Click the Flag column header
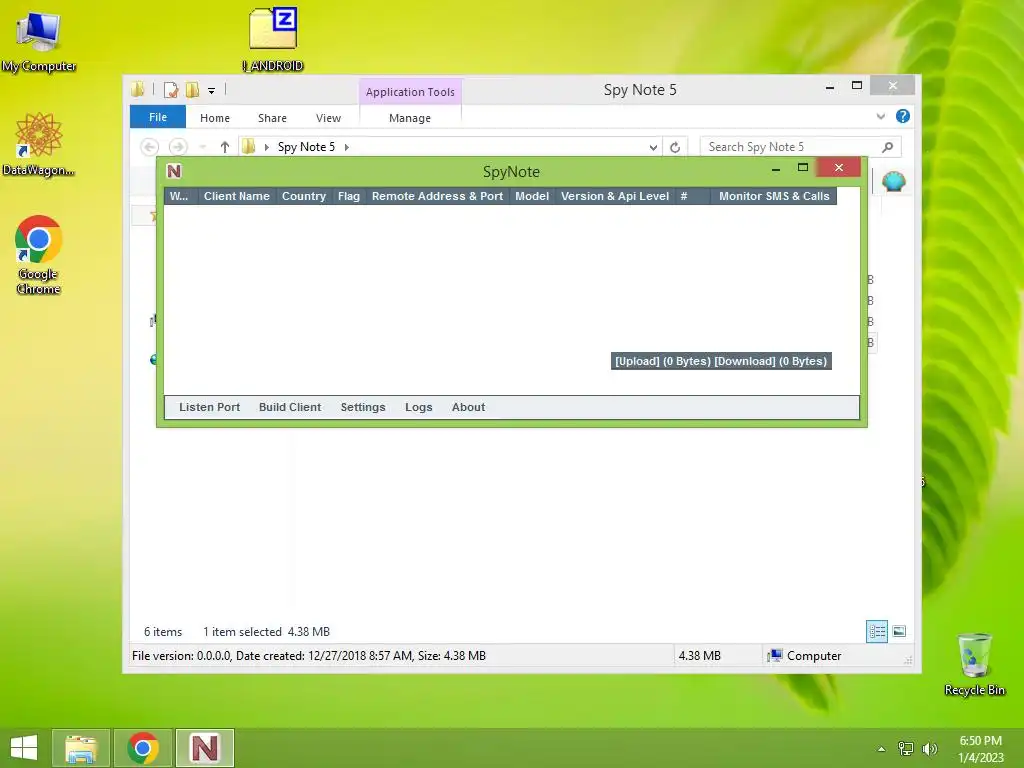 pyautogui.click(x=349, y=196)
